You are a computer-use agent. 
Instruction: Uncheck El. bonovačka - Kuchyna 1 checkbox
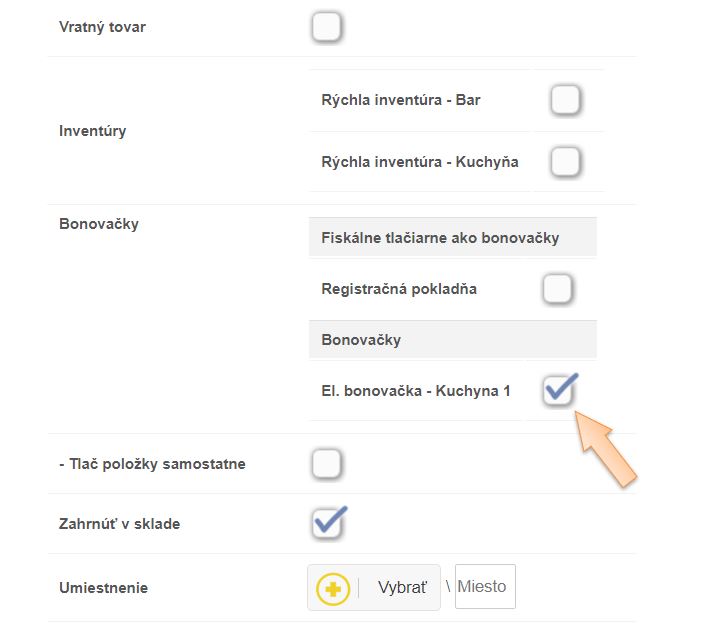(x=558, y=390)
